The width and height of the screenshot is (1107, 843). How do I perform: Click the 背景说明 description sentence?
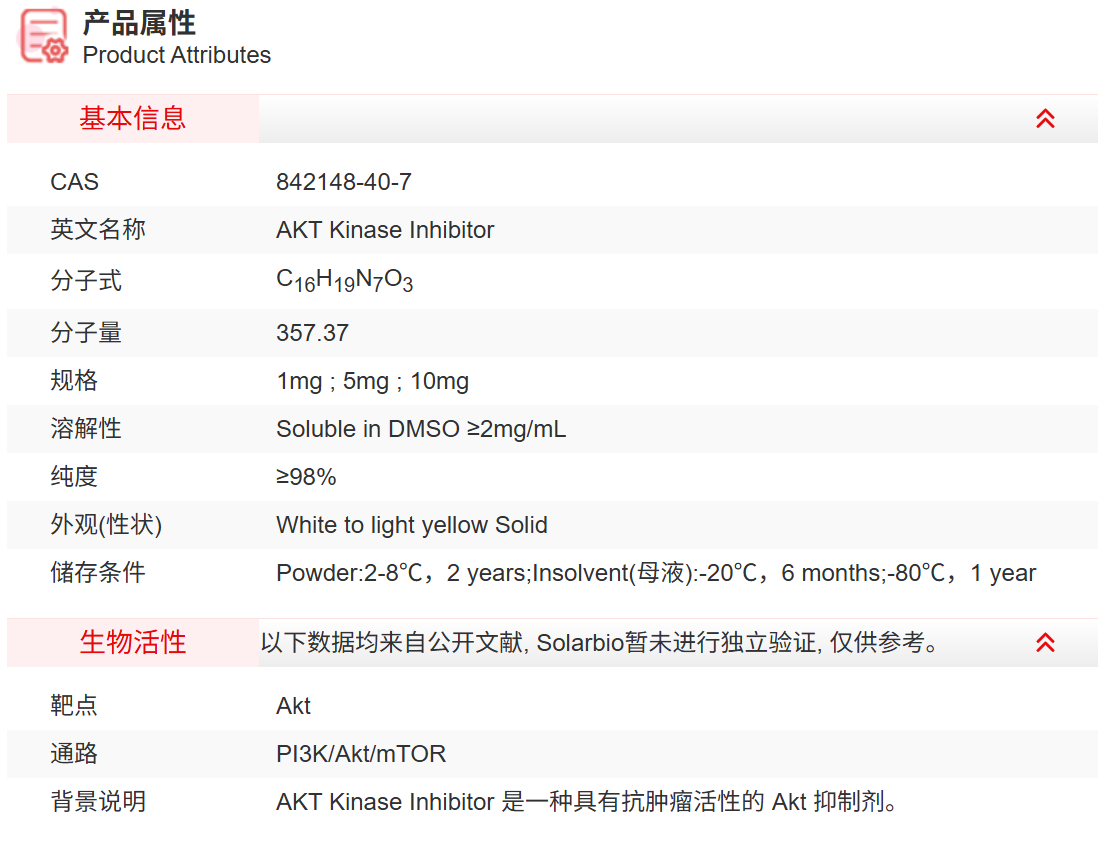tap(587, 802)
